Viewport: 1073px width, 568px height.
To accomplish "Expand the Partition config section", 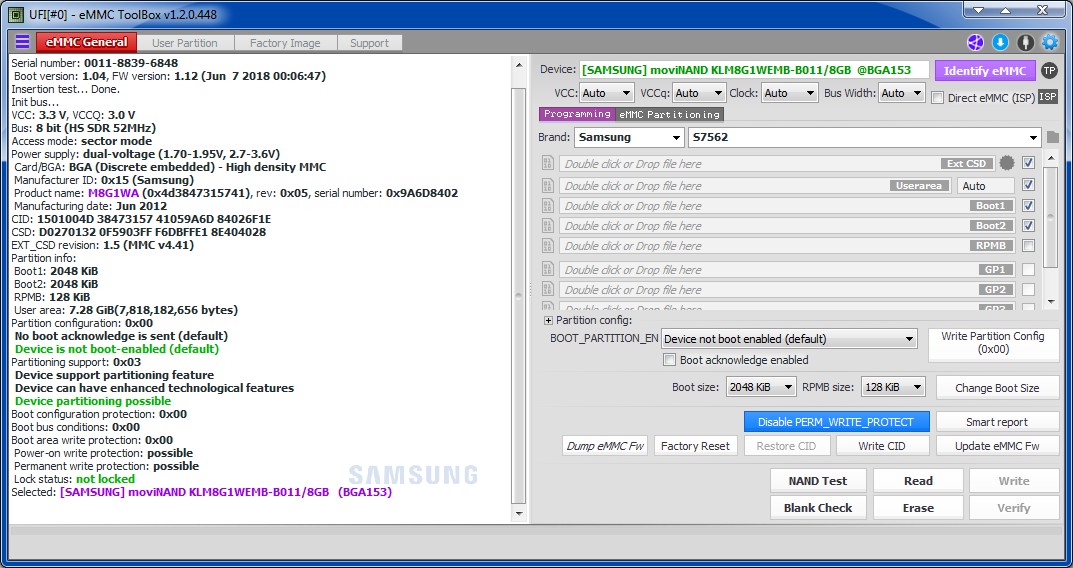I will click(548, 320).
